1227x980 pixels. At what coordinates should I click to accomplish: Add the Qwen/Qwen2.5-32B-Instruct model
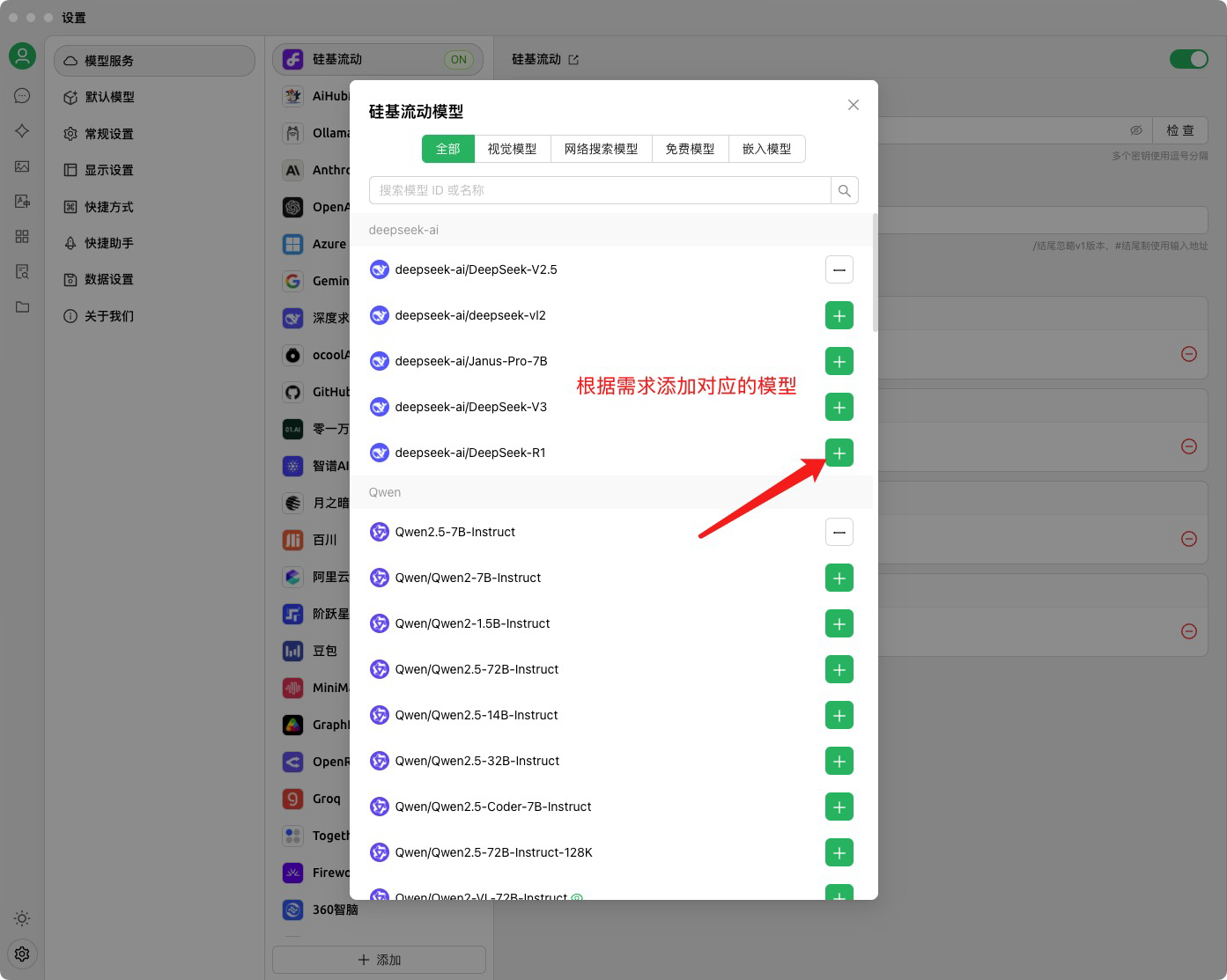click(839, 761)
